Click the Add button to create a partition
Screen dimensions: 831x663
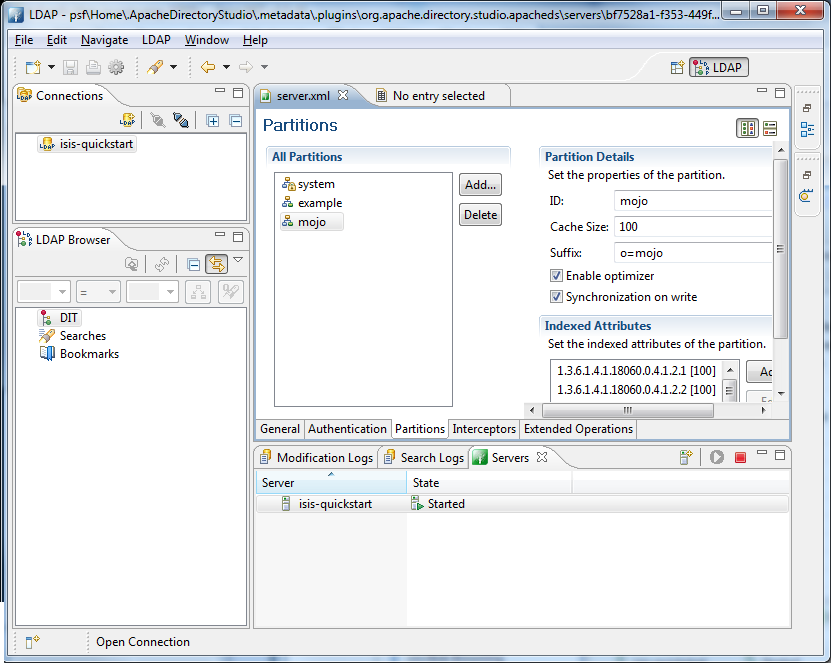coord(479,184)
